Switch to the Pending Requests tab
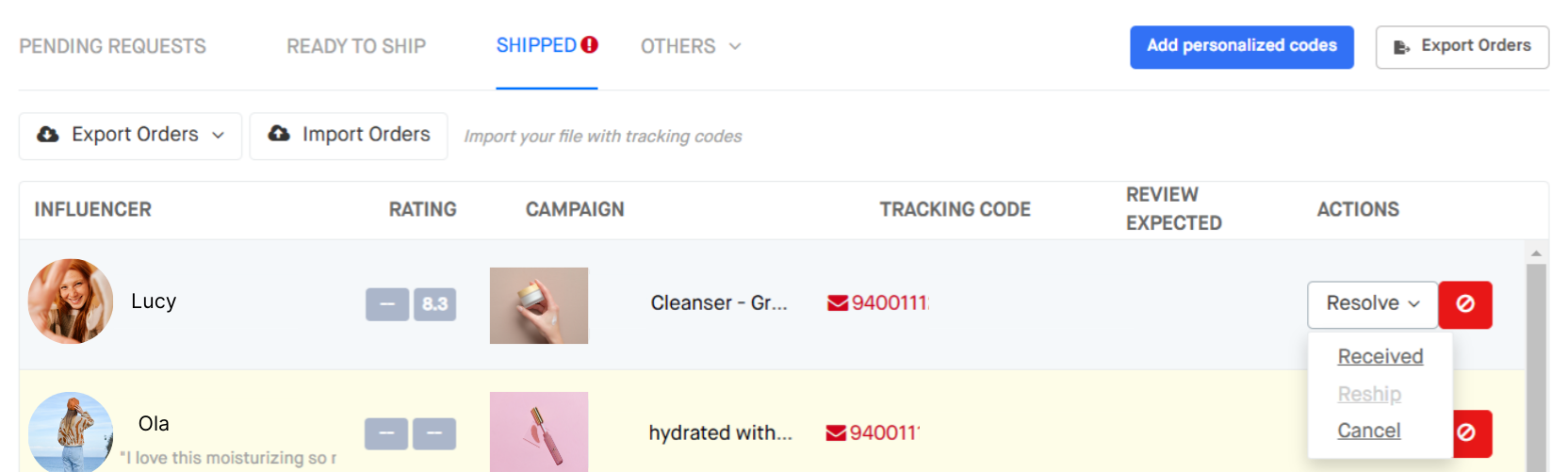The width and height of the screenshot is (1568, 472). coord(112,46)
